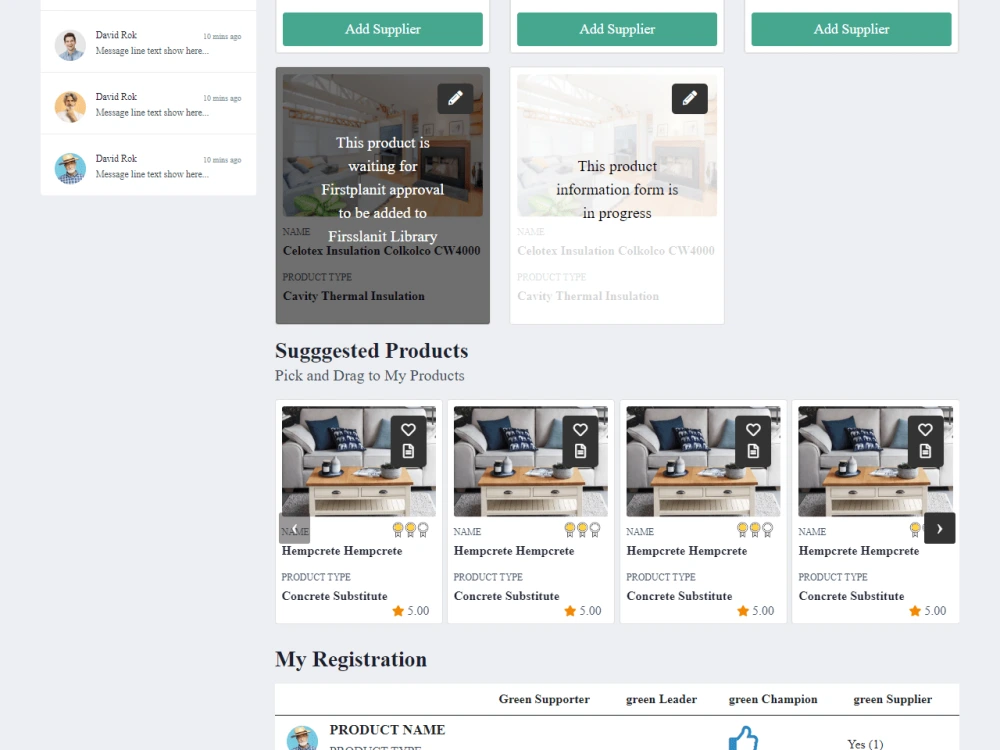Show previous suggested products with left arrow
Viewport: 1000px width, 750px height.
click(x=295, y=528)
